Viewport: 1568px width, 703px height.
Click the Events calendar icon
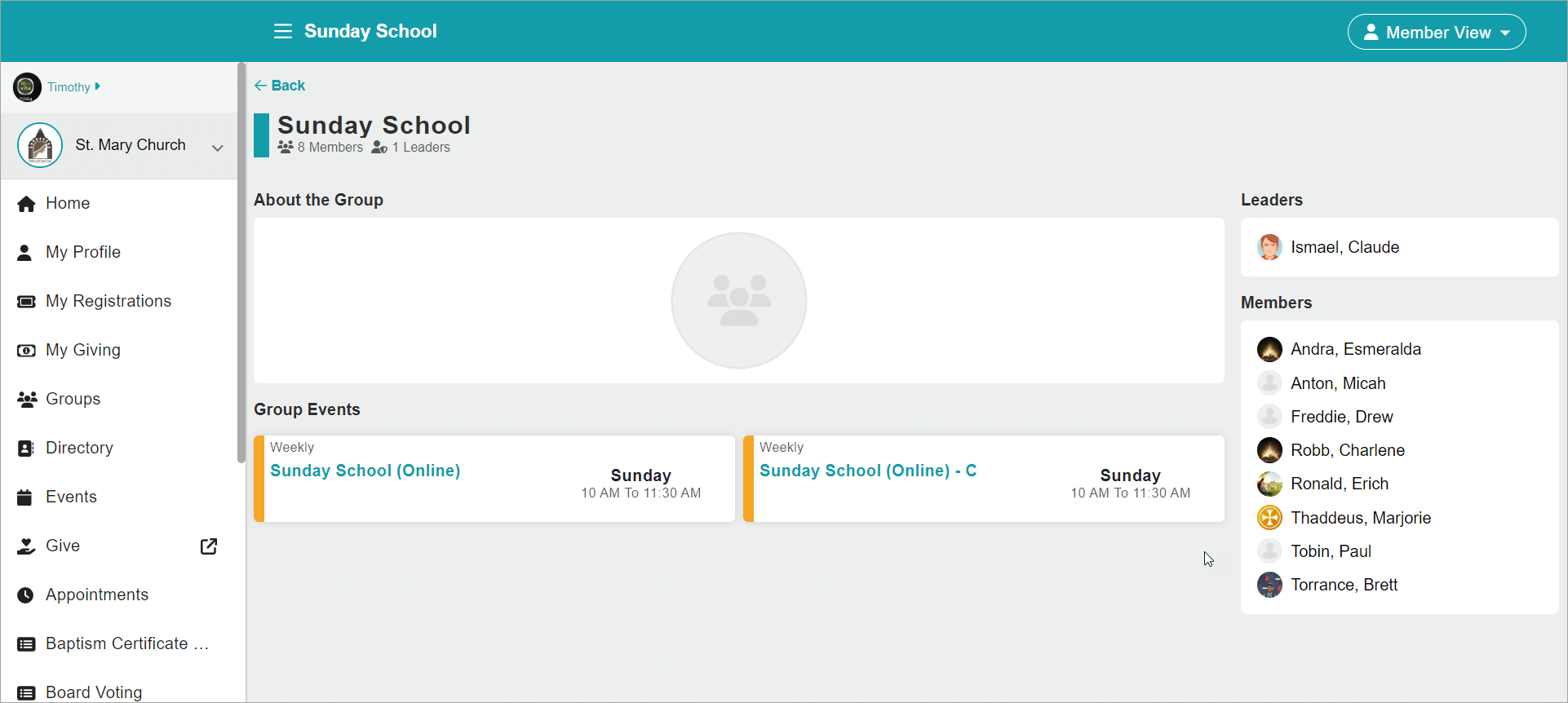point(25,497)
